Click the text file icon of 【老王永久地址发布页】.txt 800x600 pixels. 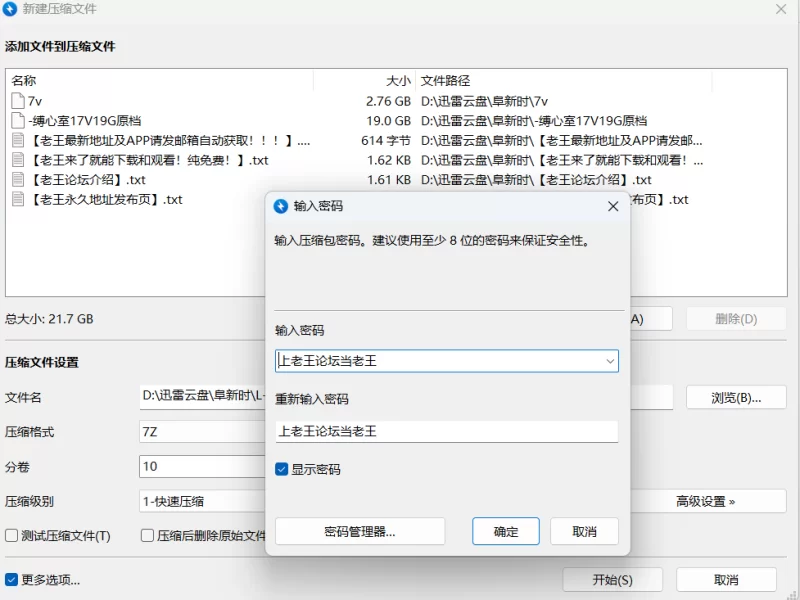(x=18, y=199)
